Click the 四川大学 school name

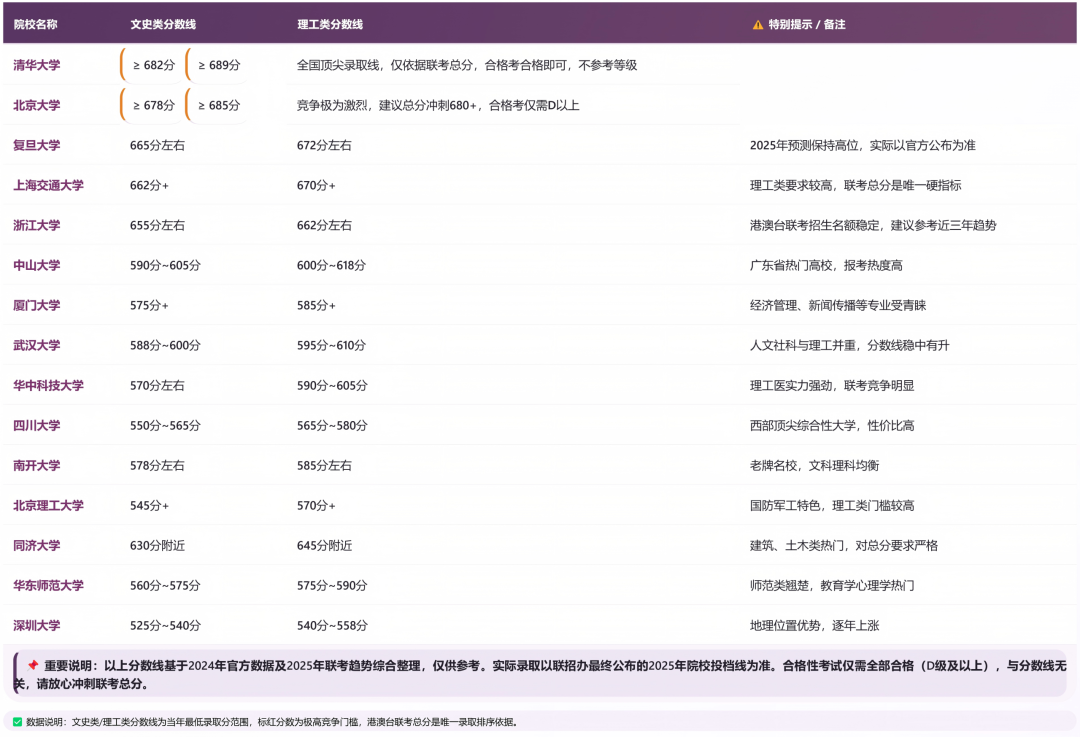click(37, 425)
